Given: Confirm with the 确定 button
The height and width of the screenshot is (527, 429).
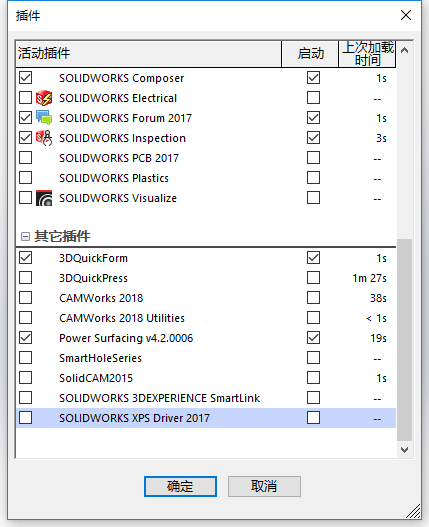Looking at the screenshot, I should (180, 486).
